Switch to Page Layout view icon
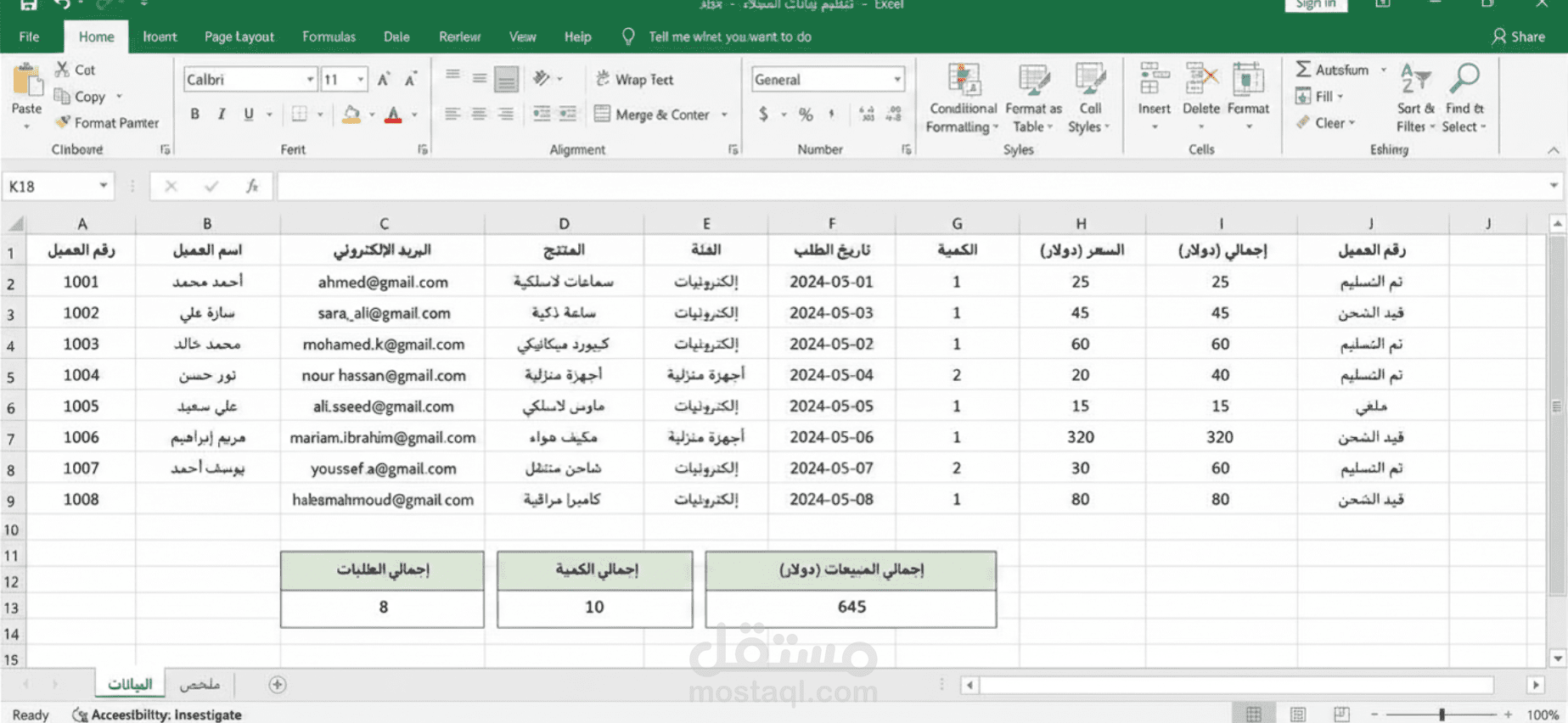 [1297, 715]
